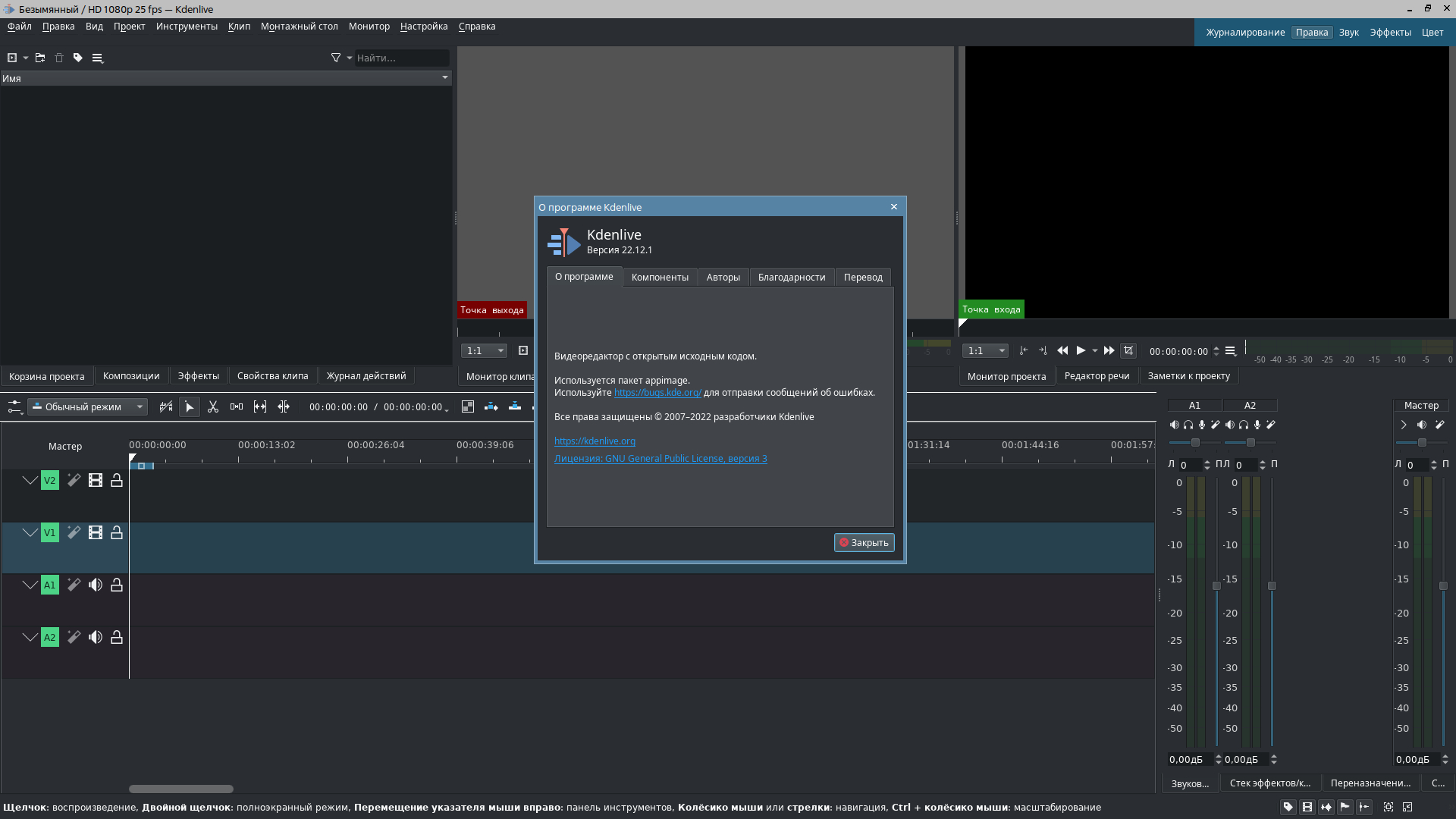The height and width of the screenshot is (819, 1456).
Task: Toggle track compositing icon in timeline toolbar
Action: [x=468, y=407]
